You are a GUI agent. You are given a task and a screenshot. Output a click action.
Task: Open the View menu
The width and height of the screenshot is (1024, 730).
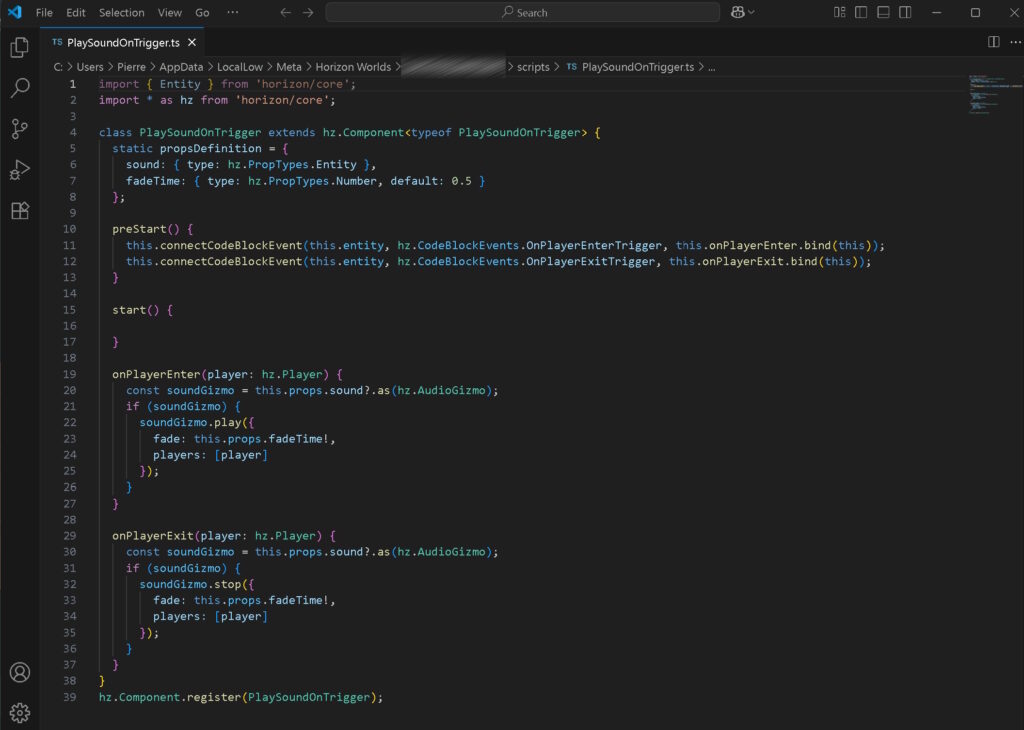(x=169, y=12)
